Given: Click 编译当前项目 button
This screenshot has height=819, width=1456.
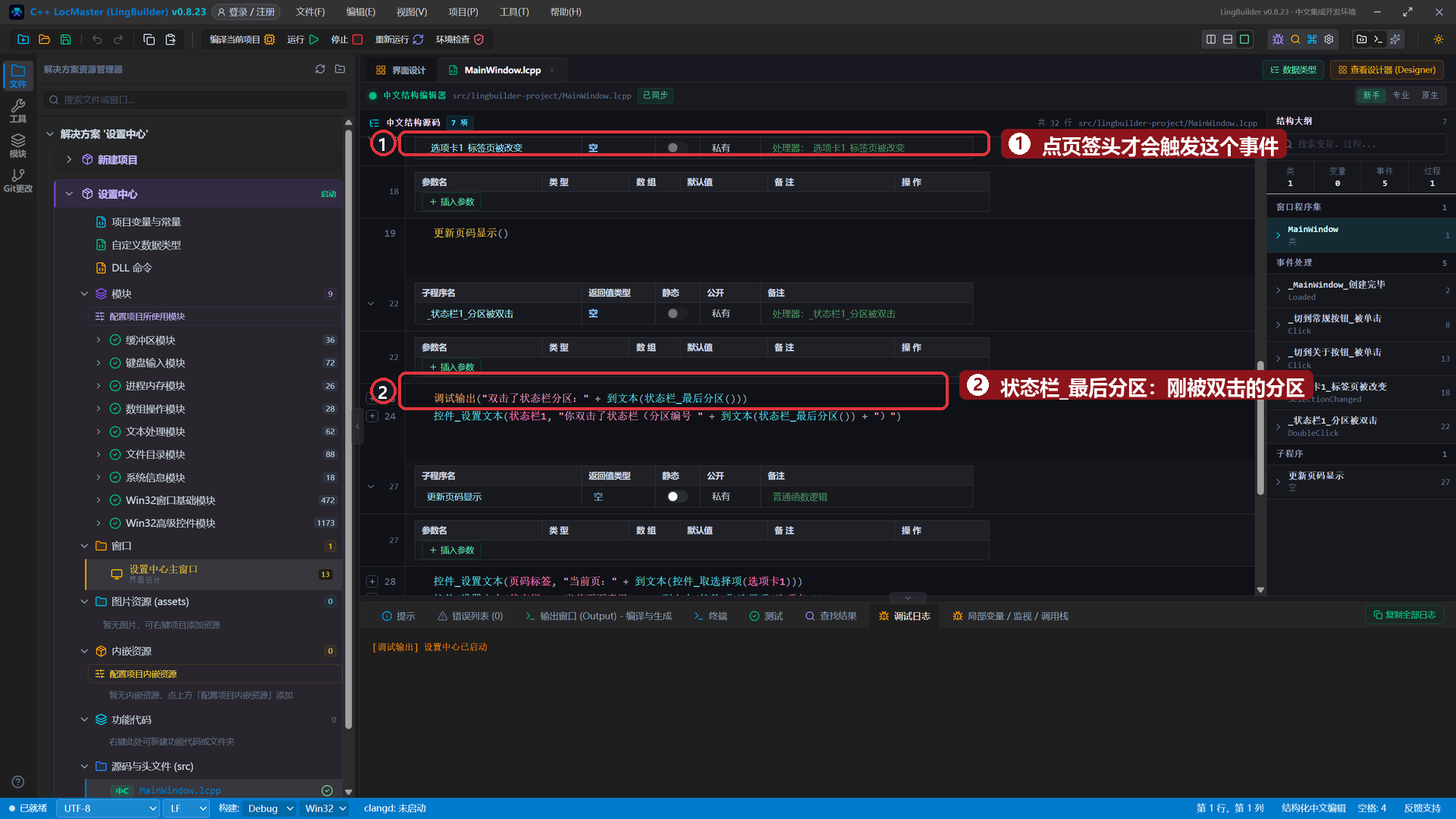Looking at the screenshot, I should (242, 39).
